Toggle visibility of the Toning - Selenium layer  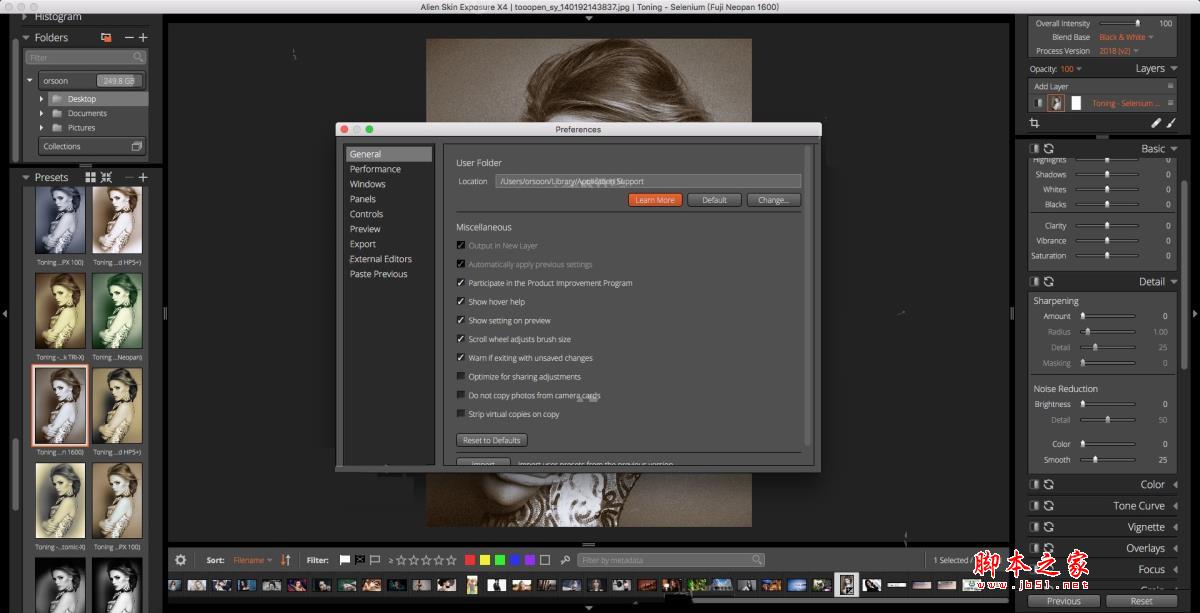(1038, 103)
